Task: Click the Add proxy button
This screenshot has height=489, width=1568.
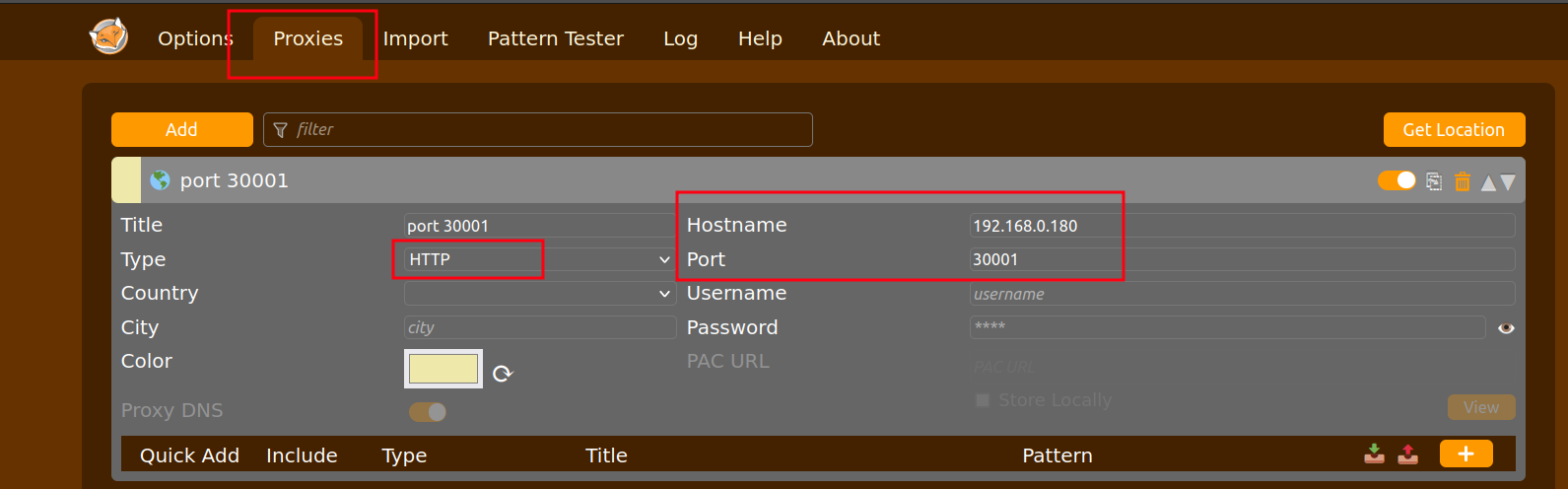Action: click(x=181, y=129)
